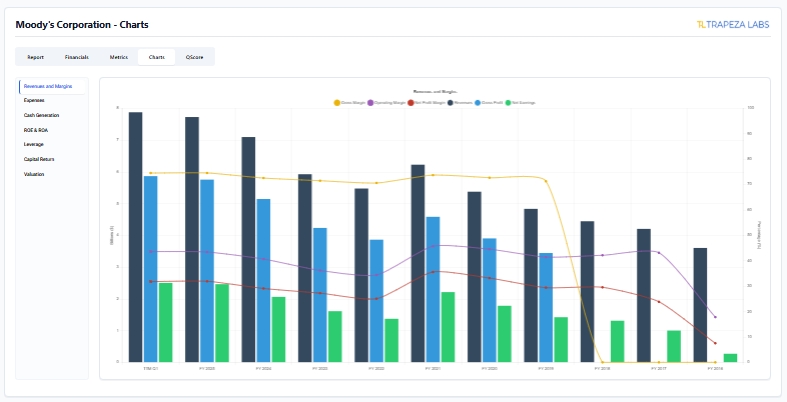Click the Gross Margin point at FY 2019
The image size is (787, 402).
click(546, 181)
